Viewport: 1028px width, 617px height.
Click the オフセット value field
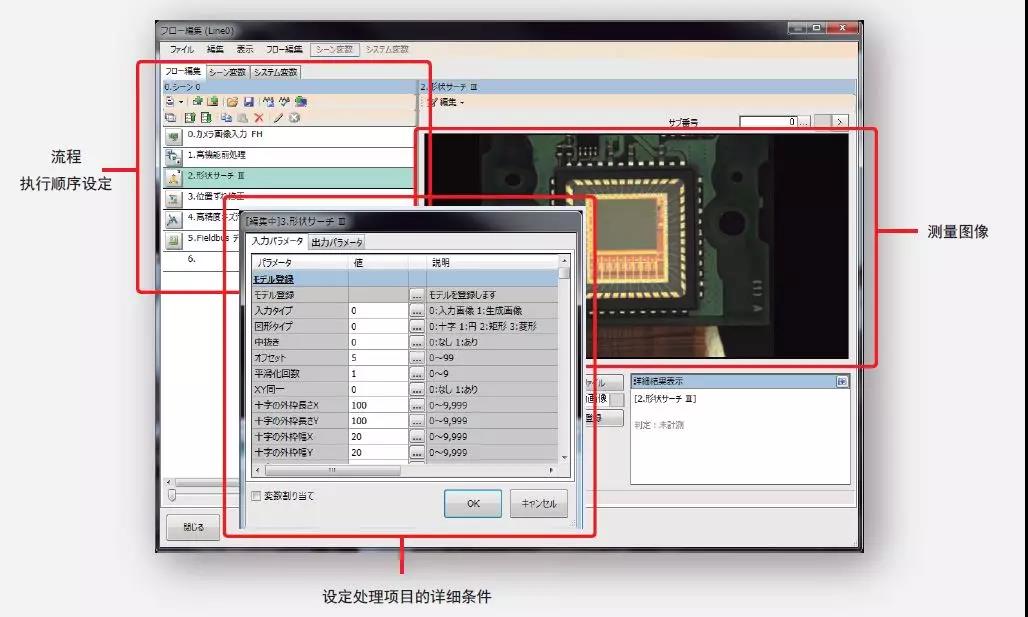[377, 358]
